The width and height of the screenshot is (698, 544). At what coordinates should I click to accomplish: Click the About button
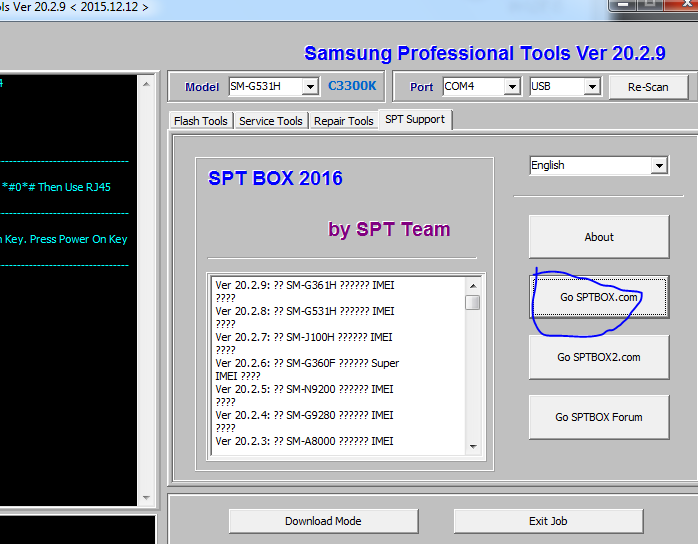[599, 237]
